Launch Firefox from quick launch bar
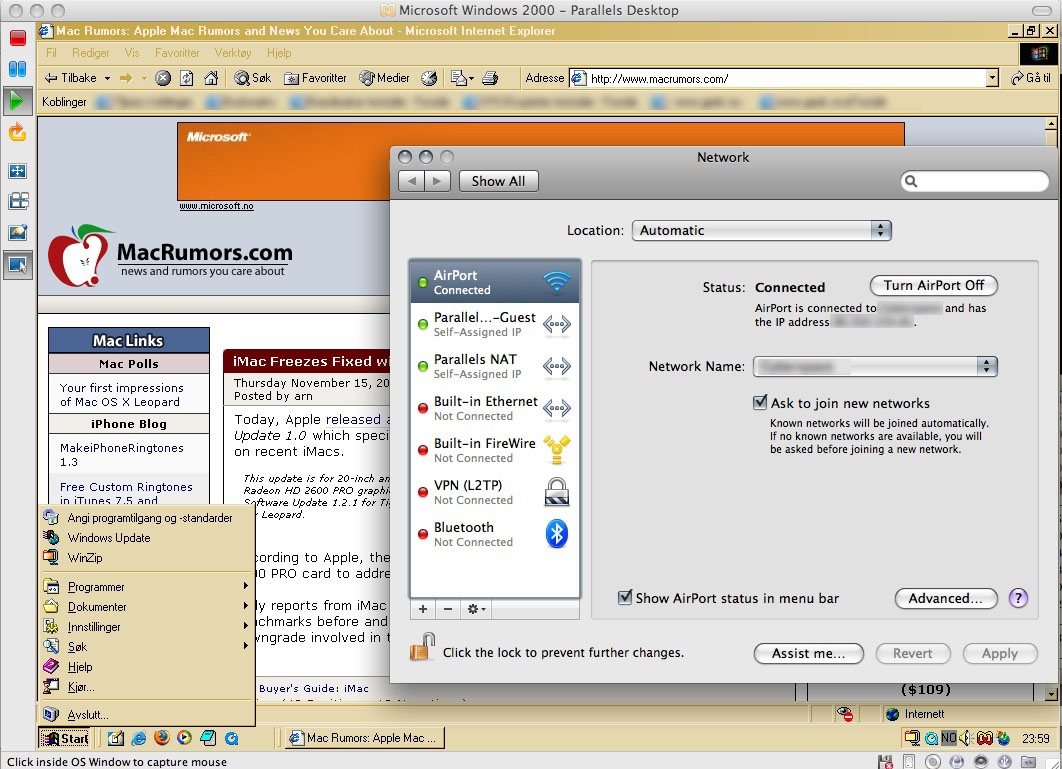Viewport: 1062px width, 769px height. pos(161,738)
